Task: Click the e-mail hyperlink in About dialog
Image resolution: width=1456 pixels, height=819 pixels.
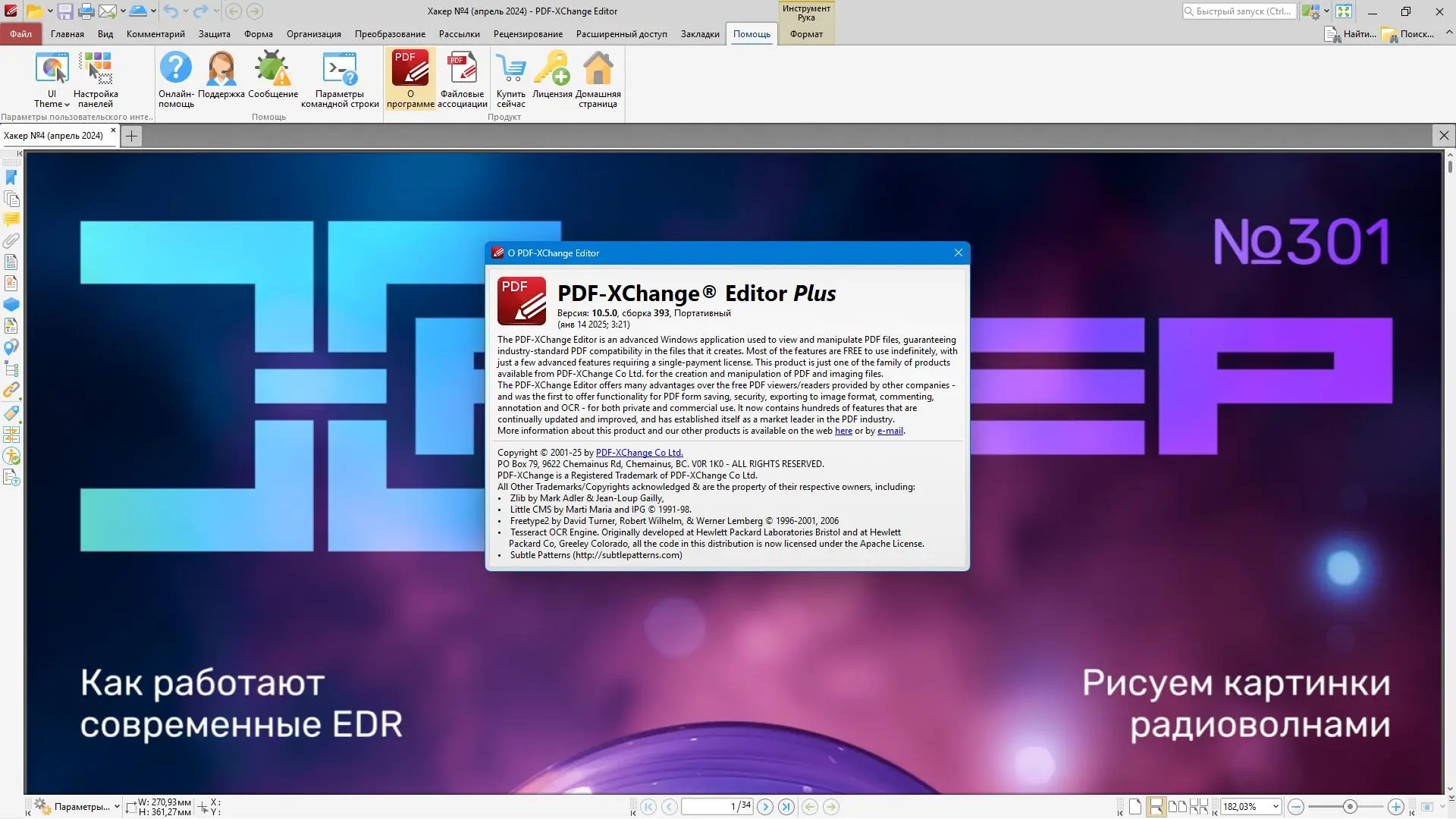Action: (890, 431)
